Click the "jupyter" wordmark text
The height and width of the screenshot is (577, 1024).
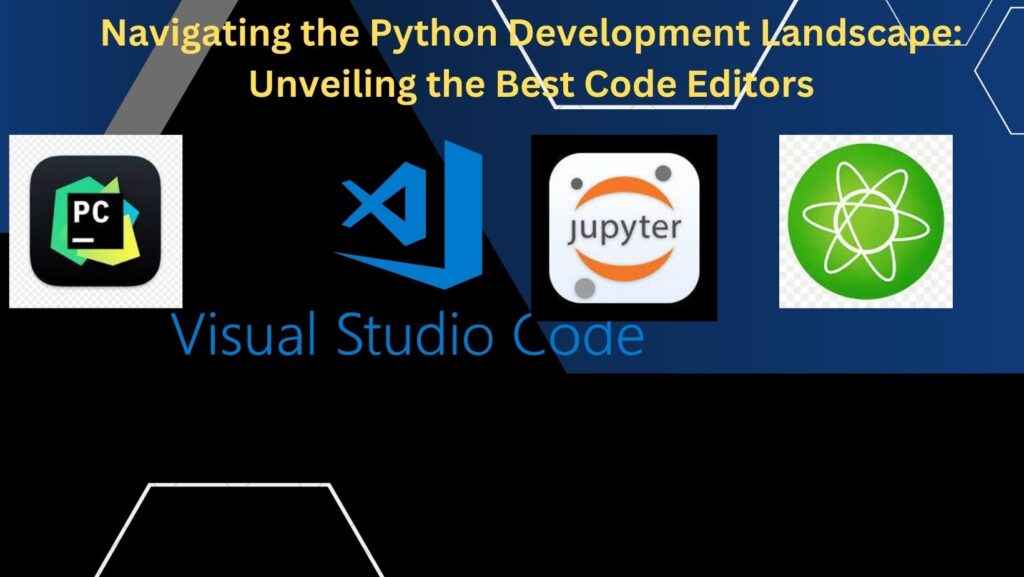click(623, 228)
